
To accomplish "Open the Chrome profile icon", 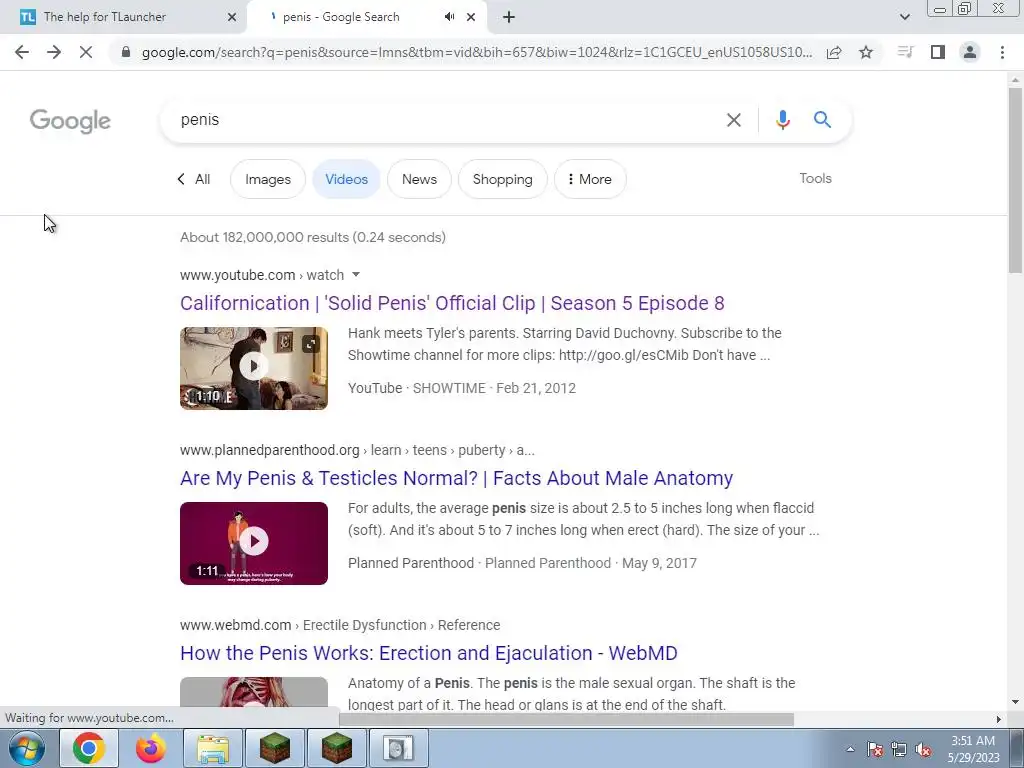I will click(970, 52).
